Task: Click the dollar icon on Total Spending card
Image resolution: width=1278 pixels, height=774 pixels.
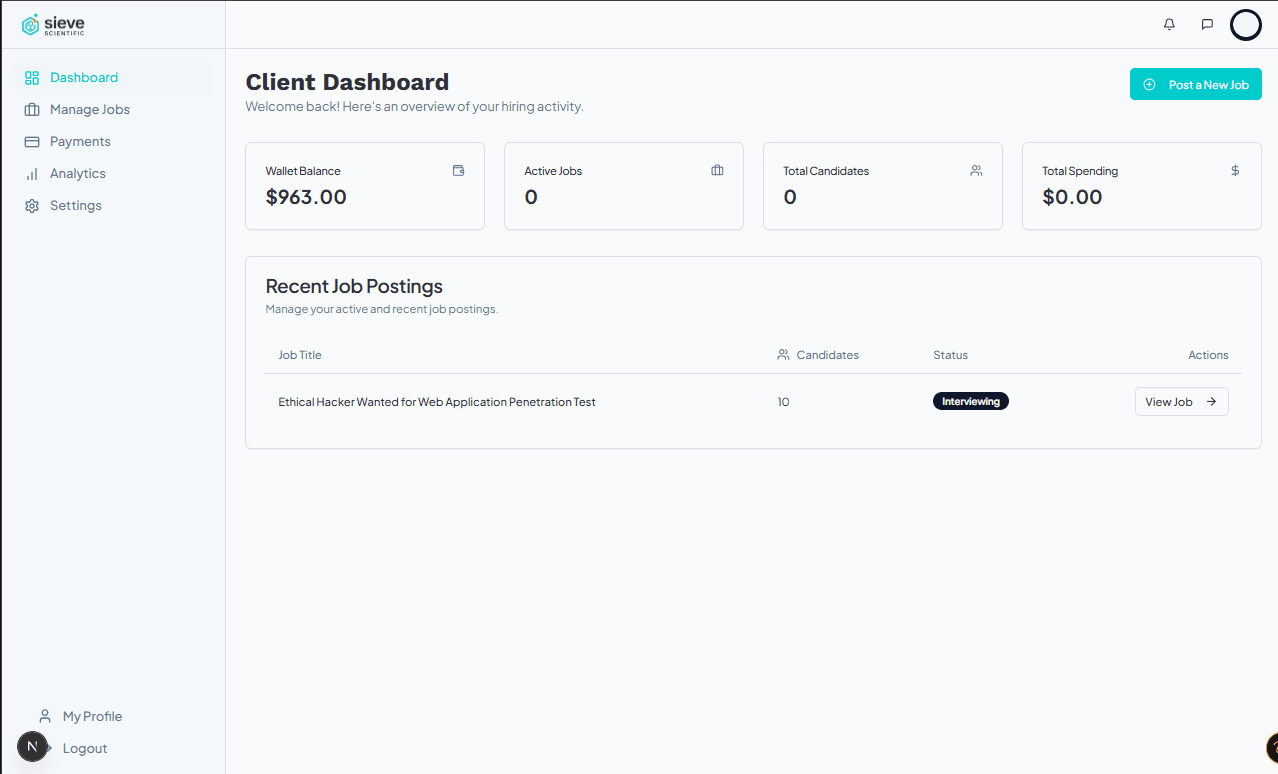Action: (1235, 170)
